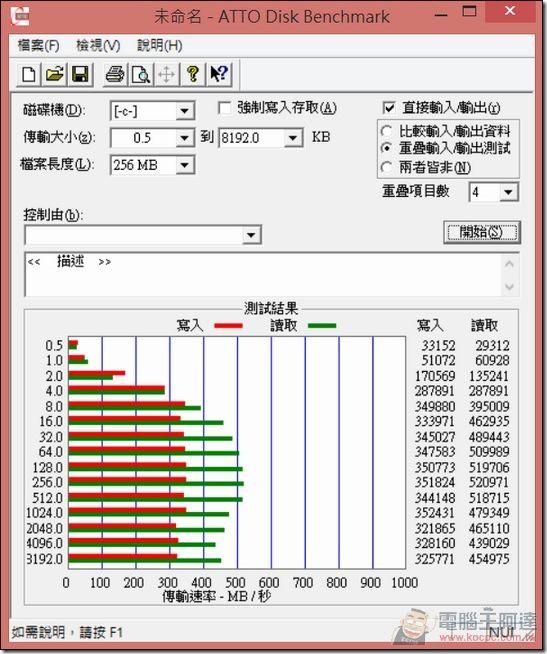
Task: Expand the 磁碟機 drive dropdown
Action: point(184,111)
